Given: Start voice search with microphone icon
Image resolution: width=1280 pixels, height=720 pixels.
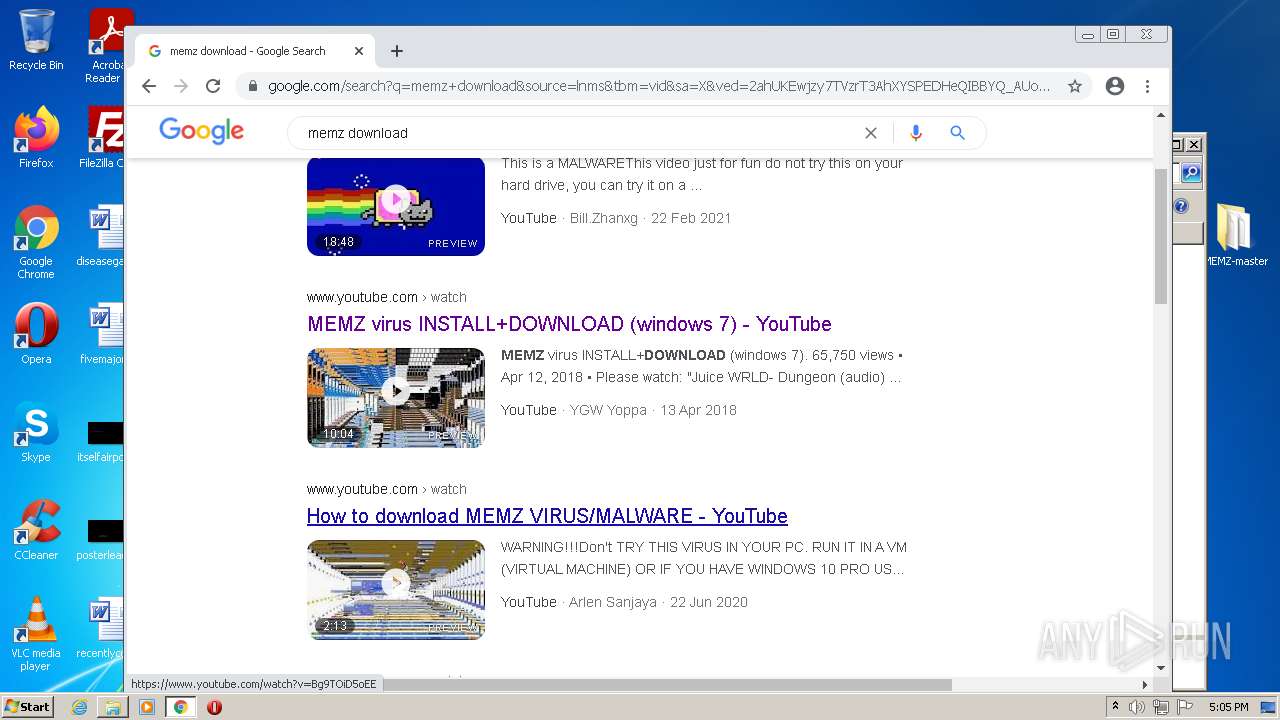Looking at the screenshot, I should pos(915,133).
